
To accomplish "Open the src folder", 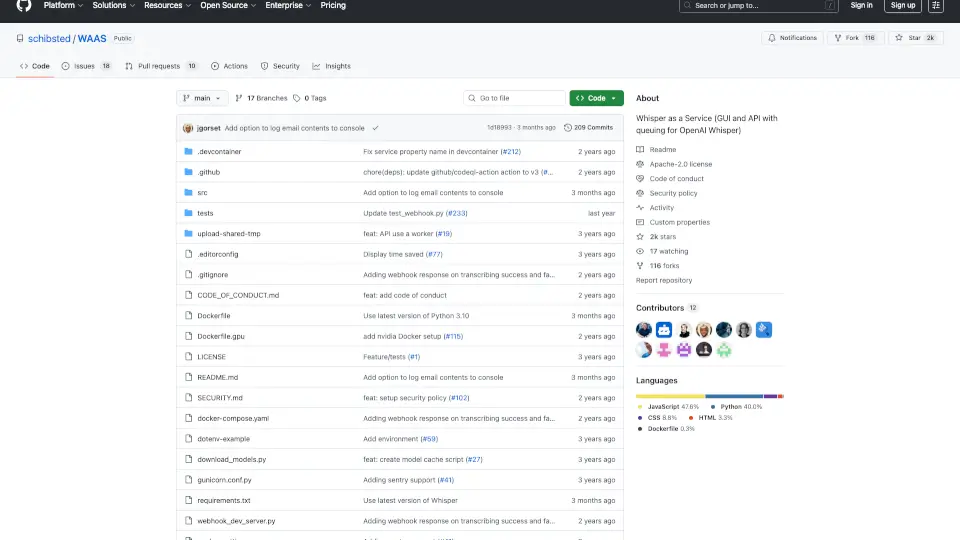I will (203, 192).
